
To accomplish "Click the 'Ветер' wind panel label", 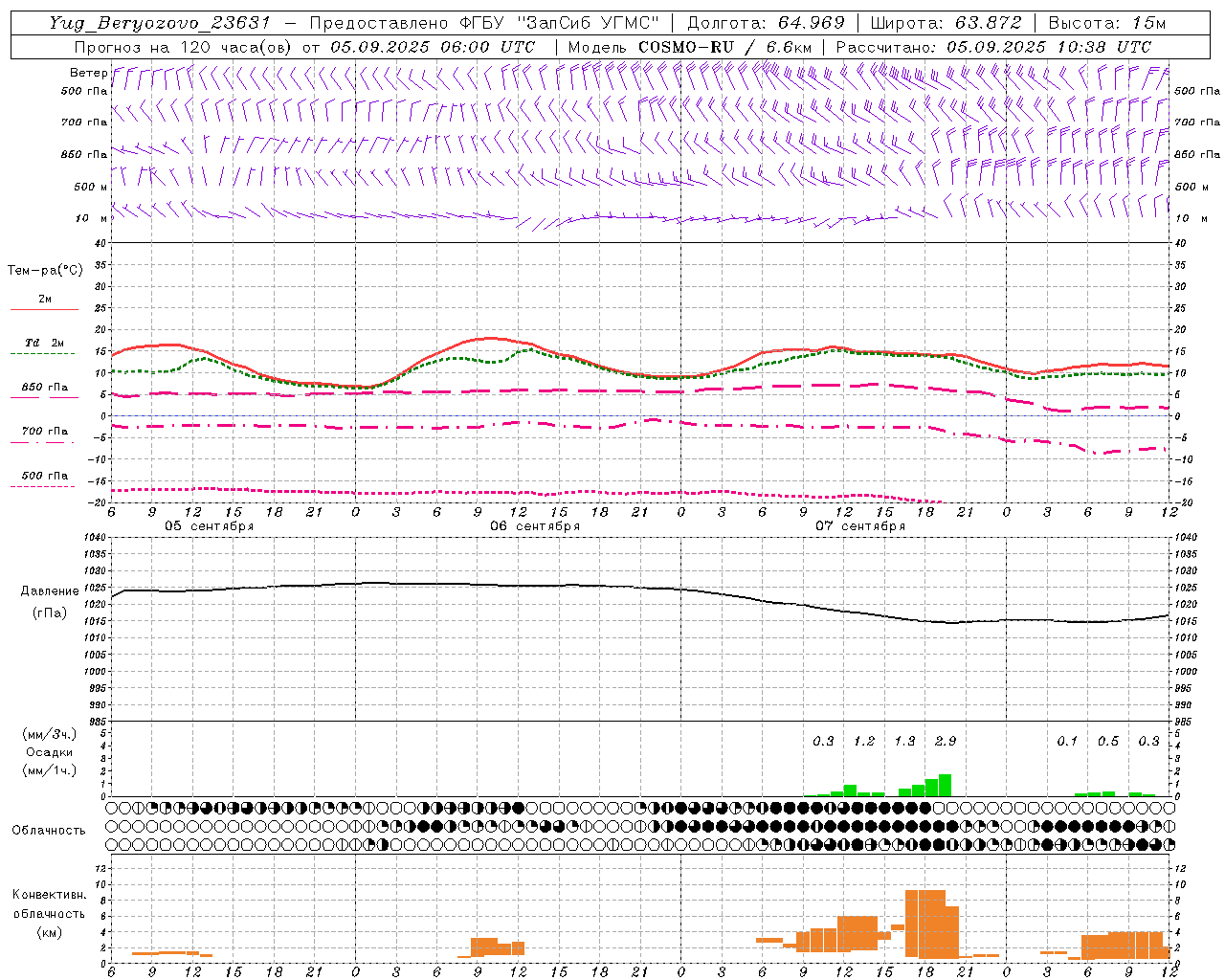I will coord(88,73).
